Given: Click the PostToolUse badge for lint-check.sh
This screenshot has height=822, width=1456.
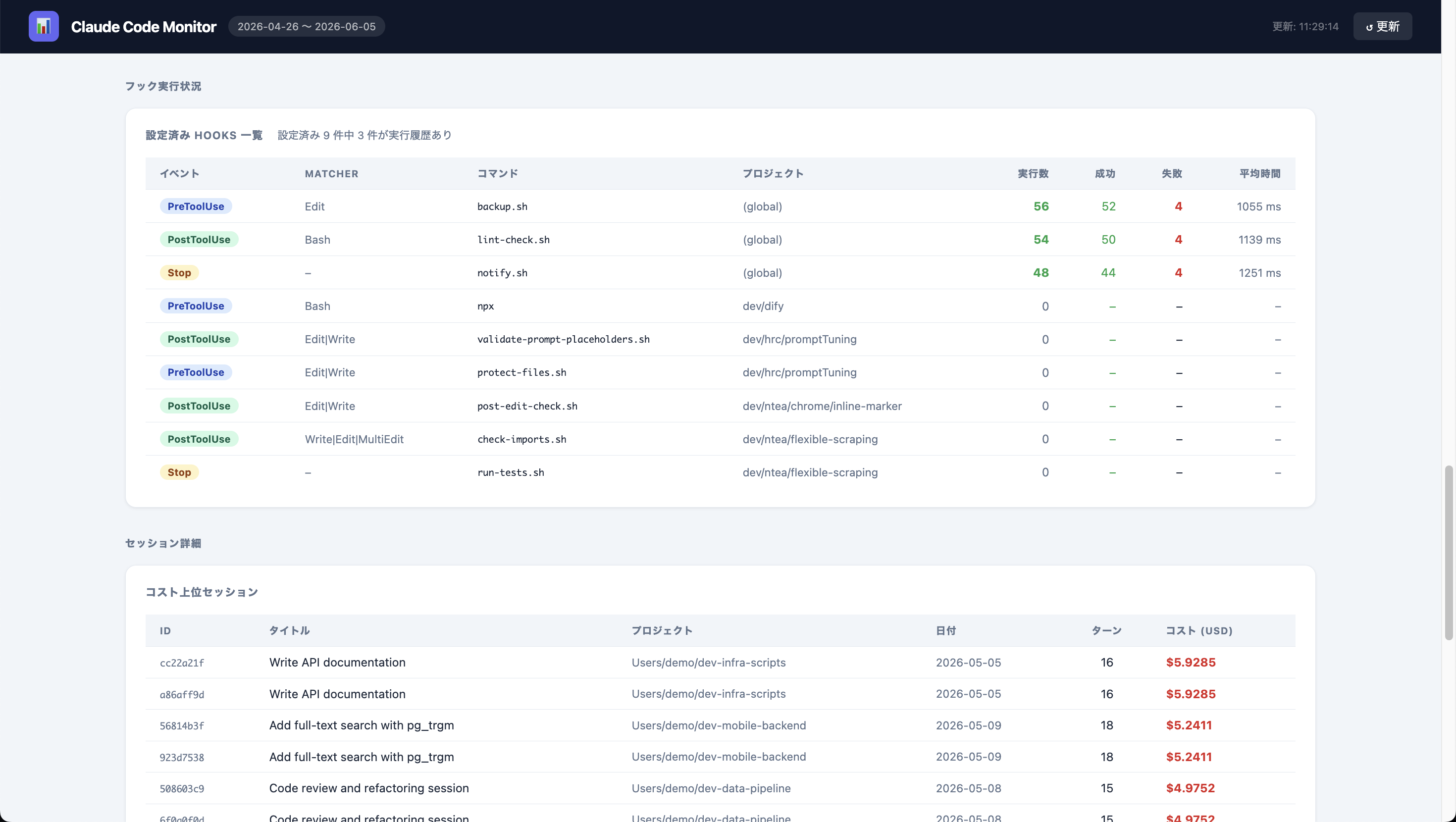Looking at the screenshot, I should point(199,240).
